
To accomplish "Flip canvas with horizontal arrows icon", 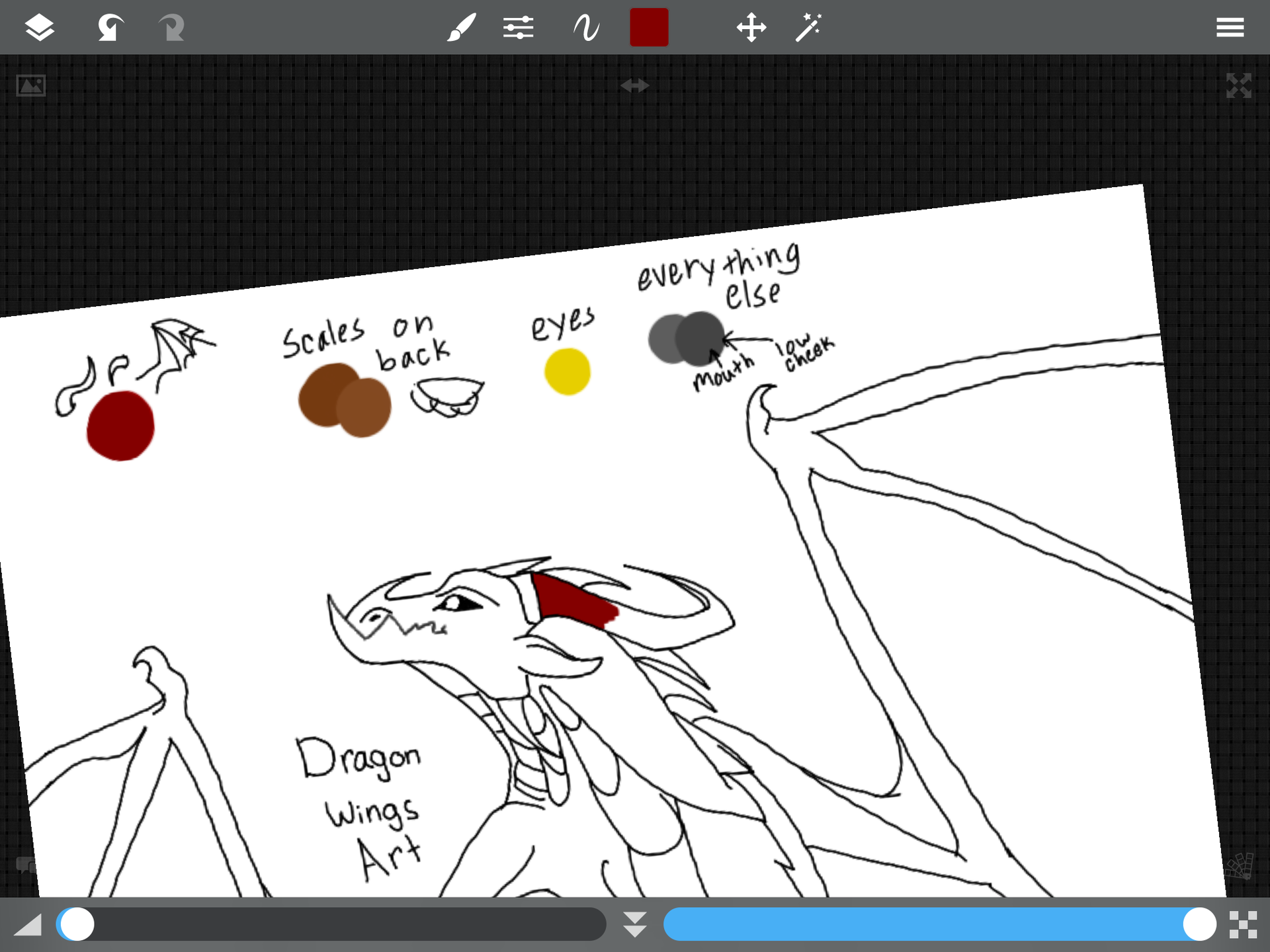I will tap(635, 85).
